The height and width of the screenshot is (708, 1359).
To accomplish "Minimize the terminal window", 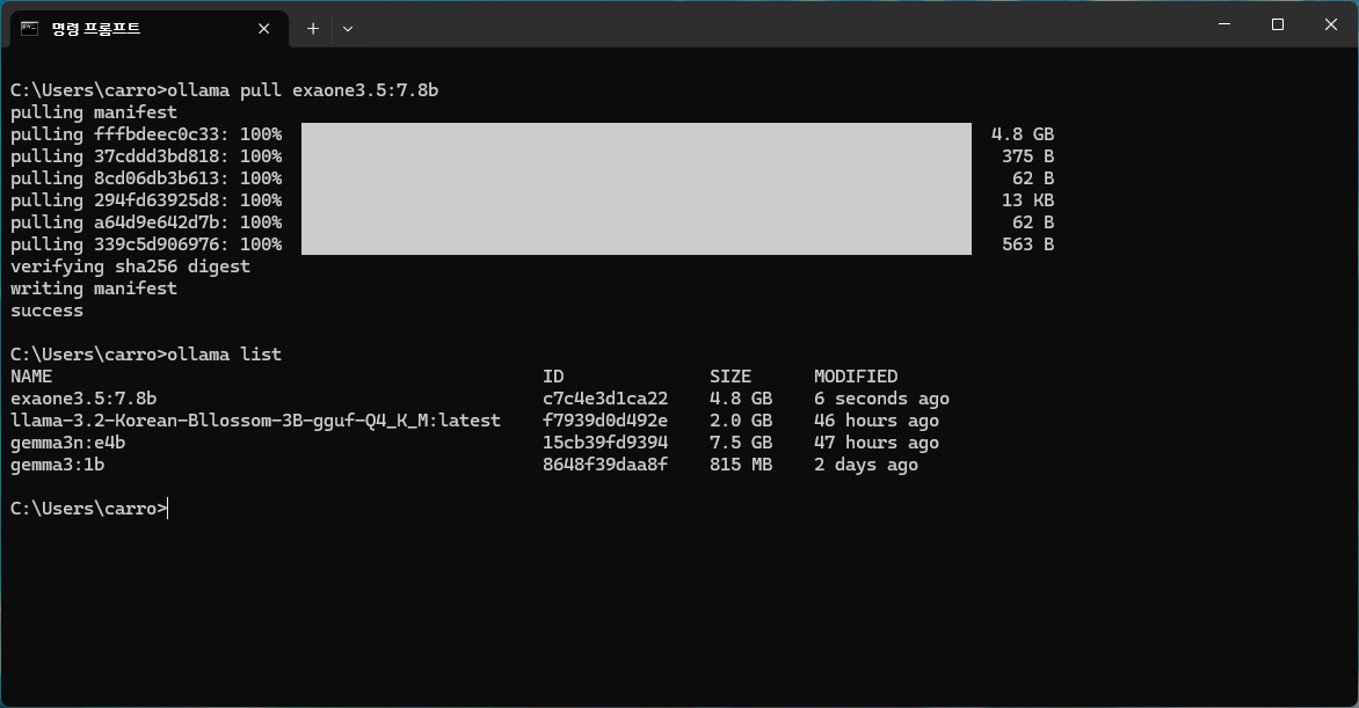I will click(x=1224, y=24).
